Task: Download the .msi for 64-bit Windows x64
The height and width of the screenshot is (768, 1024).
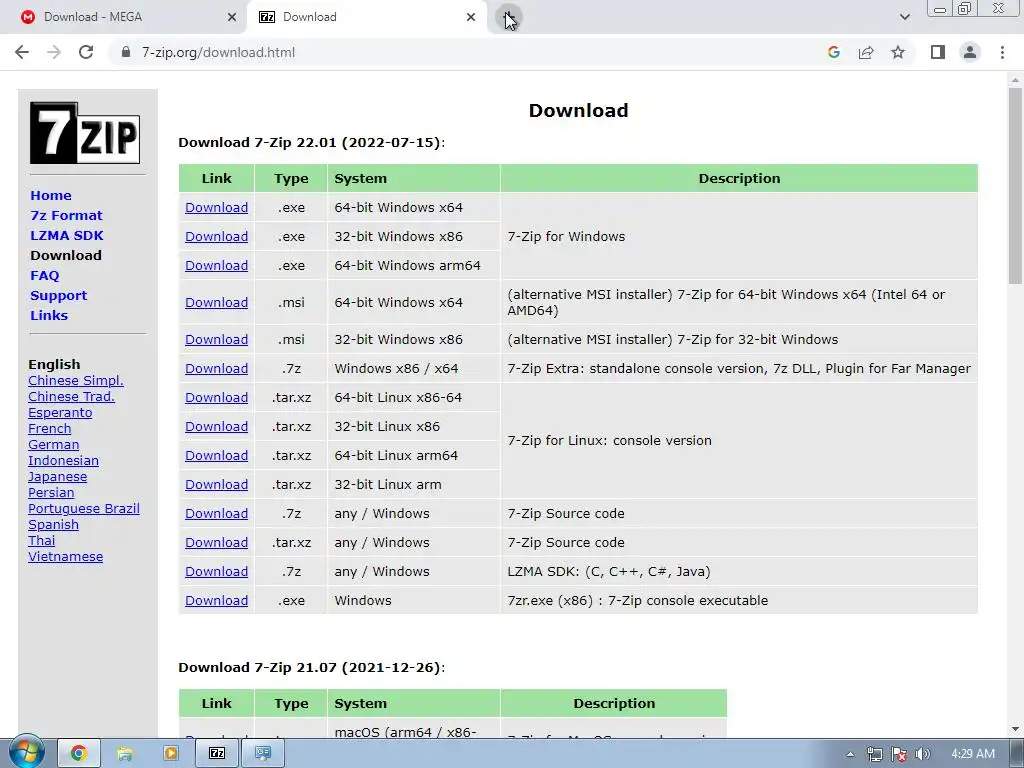Action: [216, 302]
